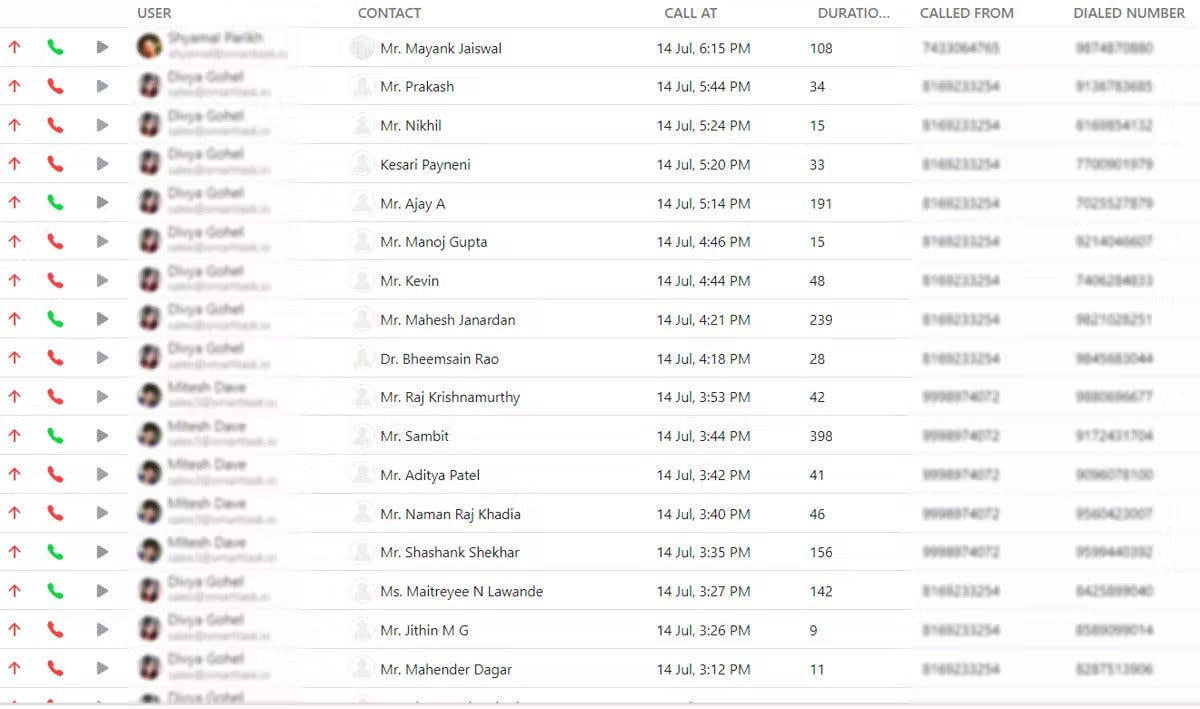Click contact avatar beside Mr. Manoj Gupta
Image resolution: width=1200 pixels, height=709 pixels.
(x=362, y=241)
